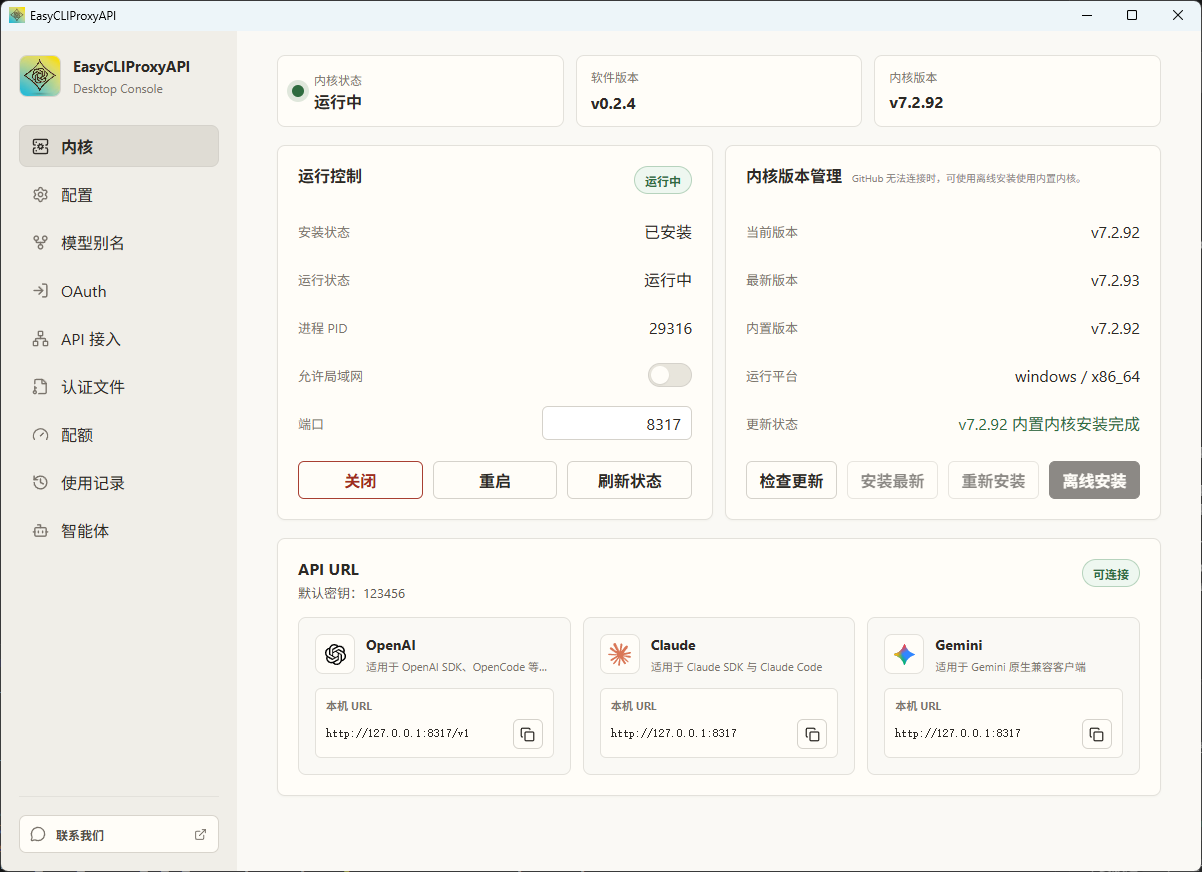
Task: Click the OpenAI URL http://127.0.0.1:8317/v1
Action: [397, 734]
